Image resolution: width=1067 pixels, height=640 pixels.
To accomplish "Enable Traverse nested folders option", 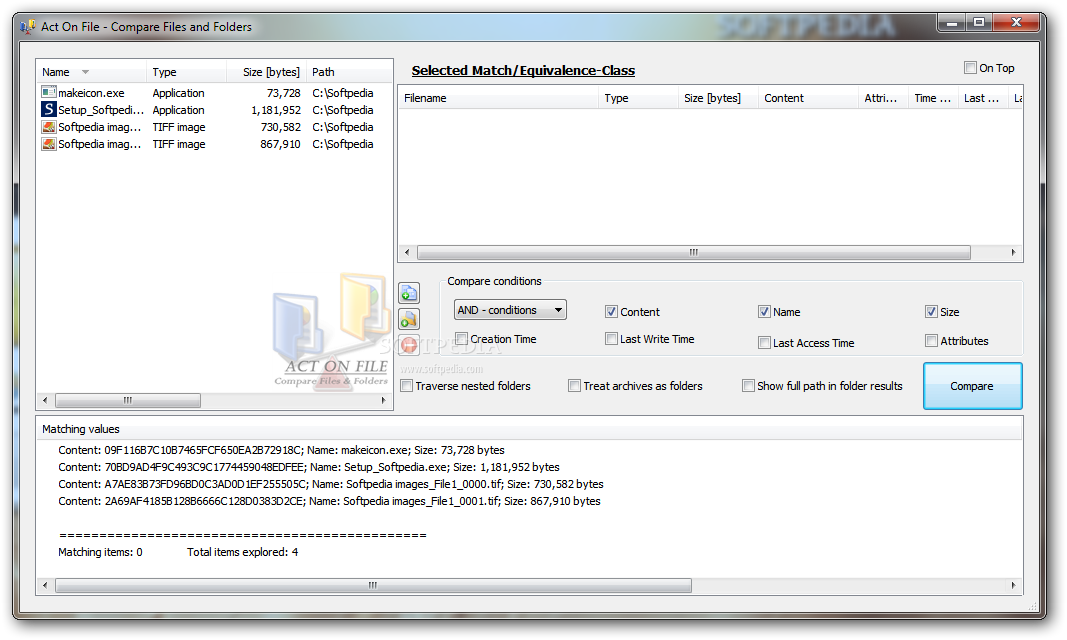I will [406, 386].
